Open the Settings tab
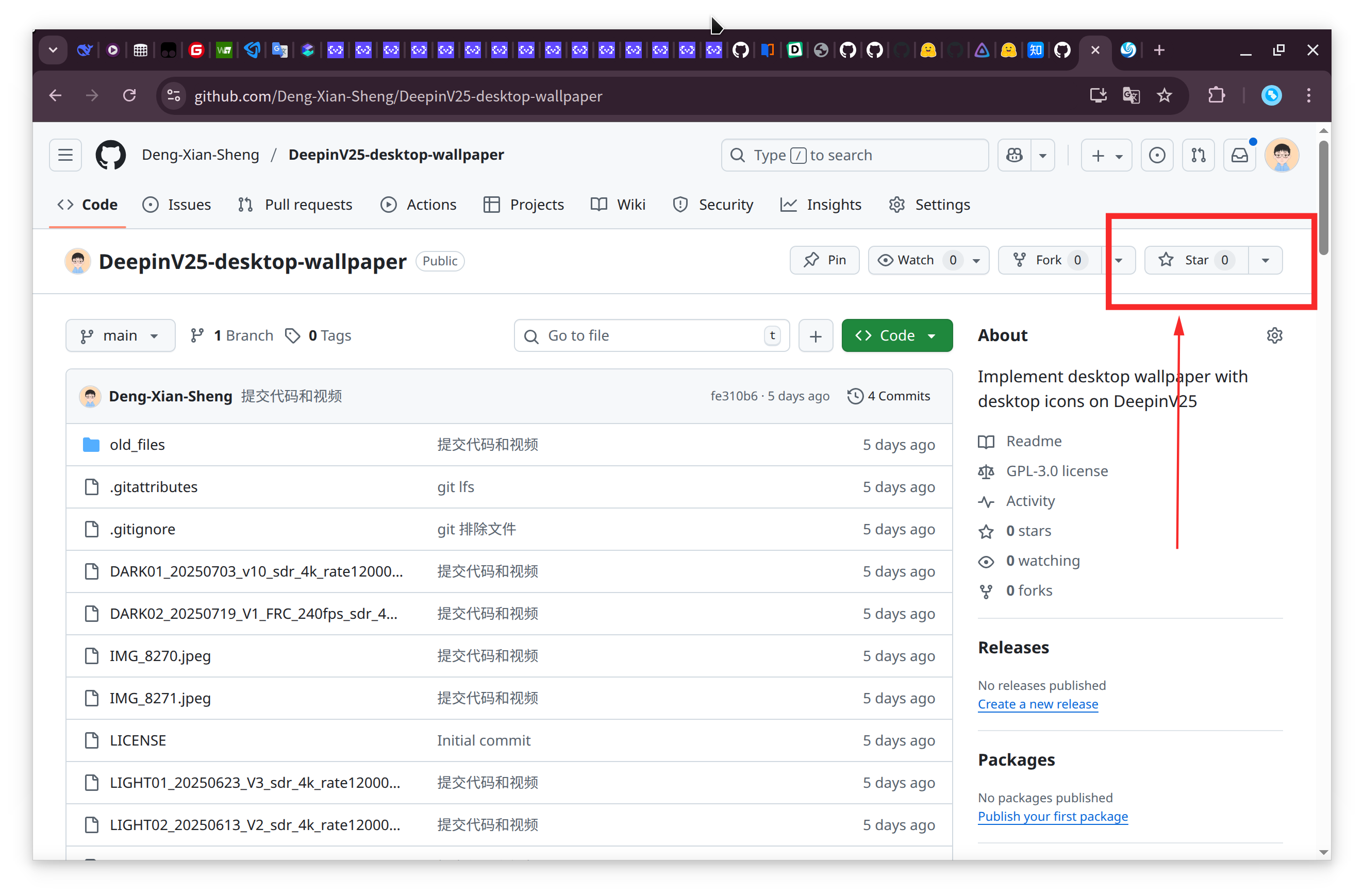The height and width of the screenshot is (896, 1364). coord(929,205)
